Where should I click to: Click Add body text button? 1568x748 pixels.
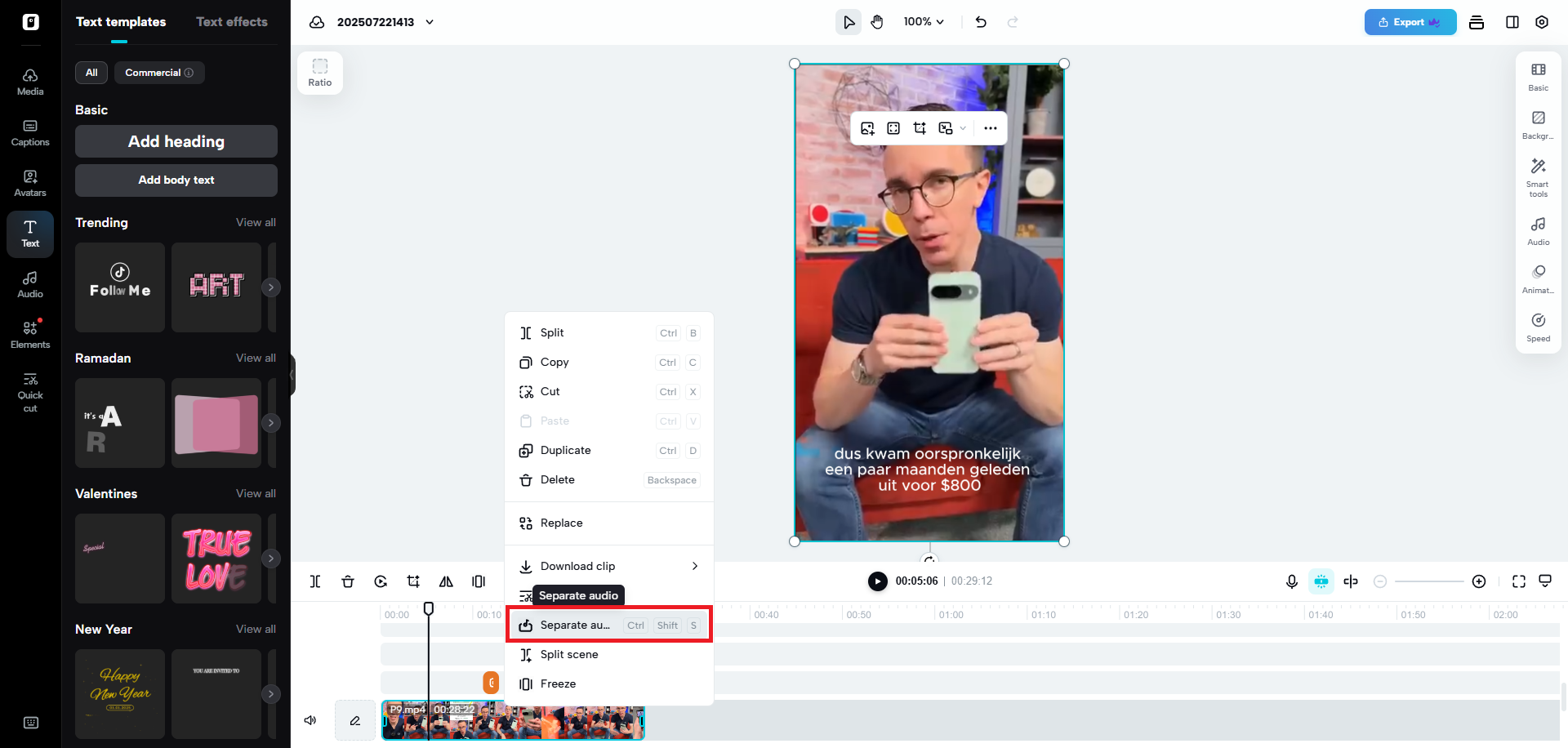(x=176, y=180)
